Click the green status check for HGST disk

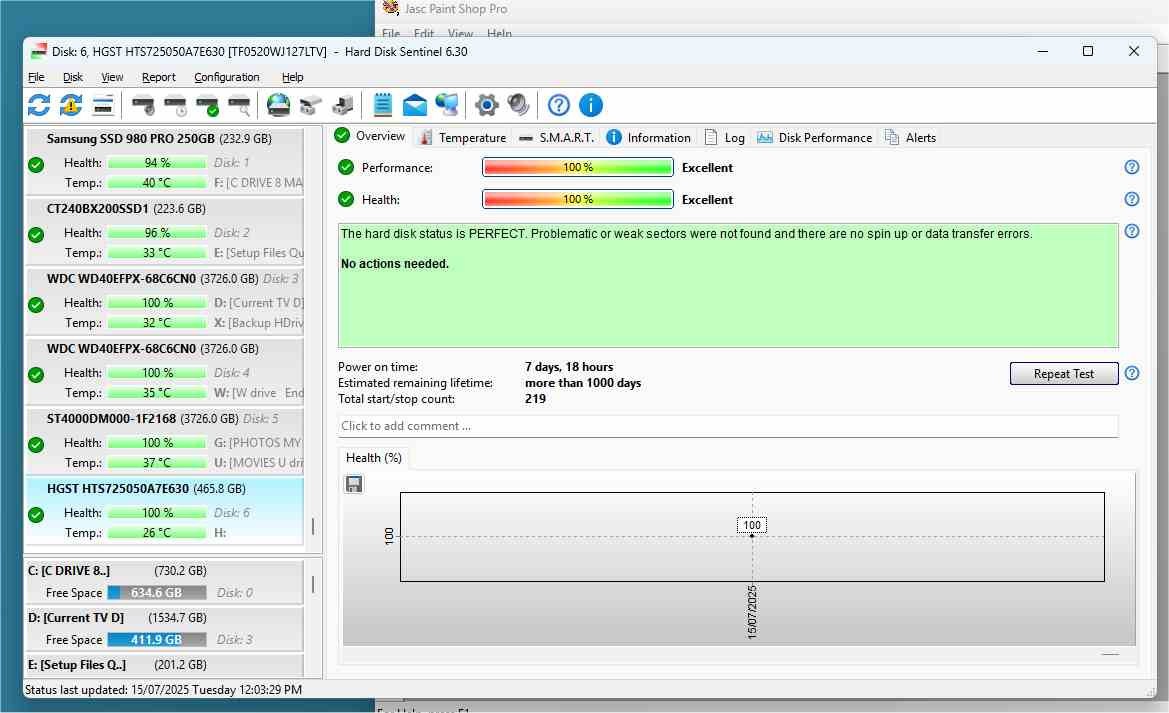[x=36, y=515]
